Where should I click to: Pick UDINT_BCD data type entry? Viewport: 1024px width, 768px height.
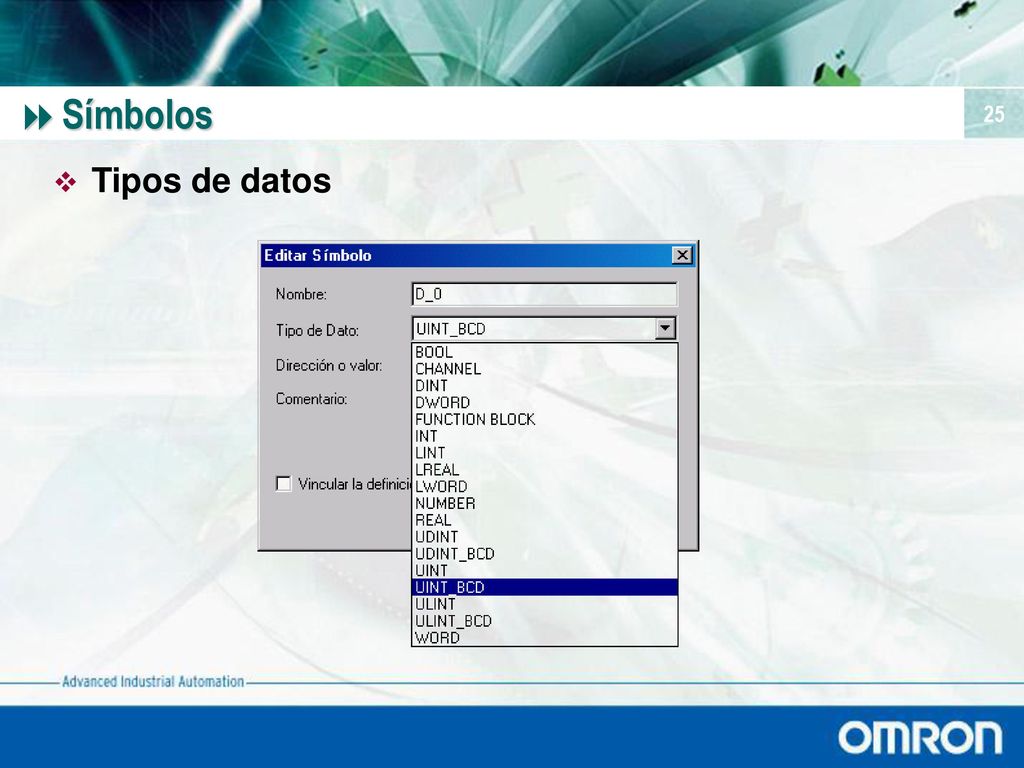[545, 554]
